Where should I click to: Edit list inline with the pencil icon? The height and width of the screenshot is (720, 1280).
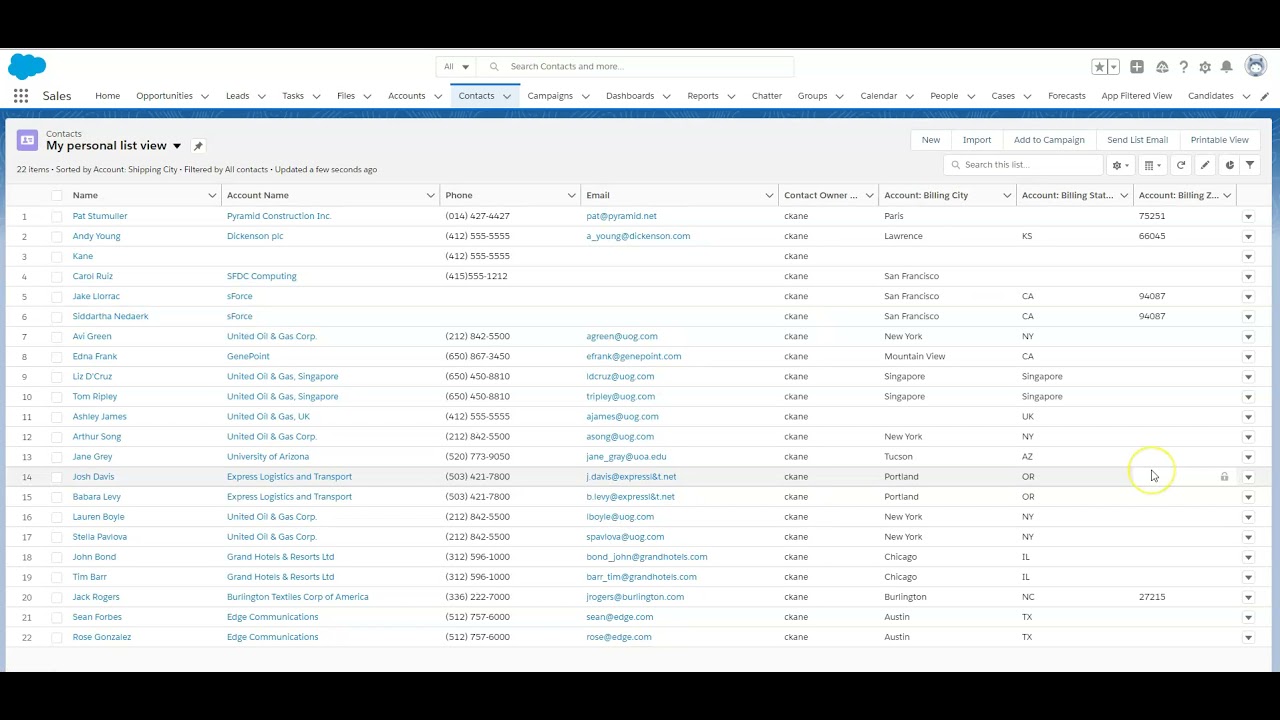click(x=1205, y=165)
